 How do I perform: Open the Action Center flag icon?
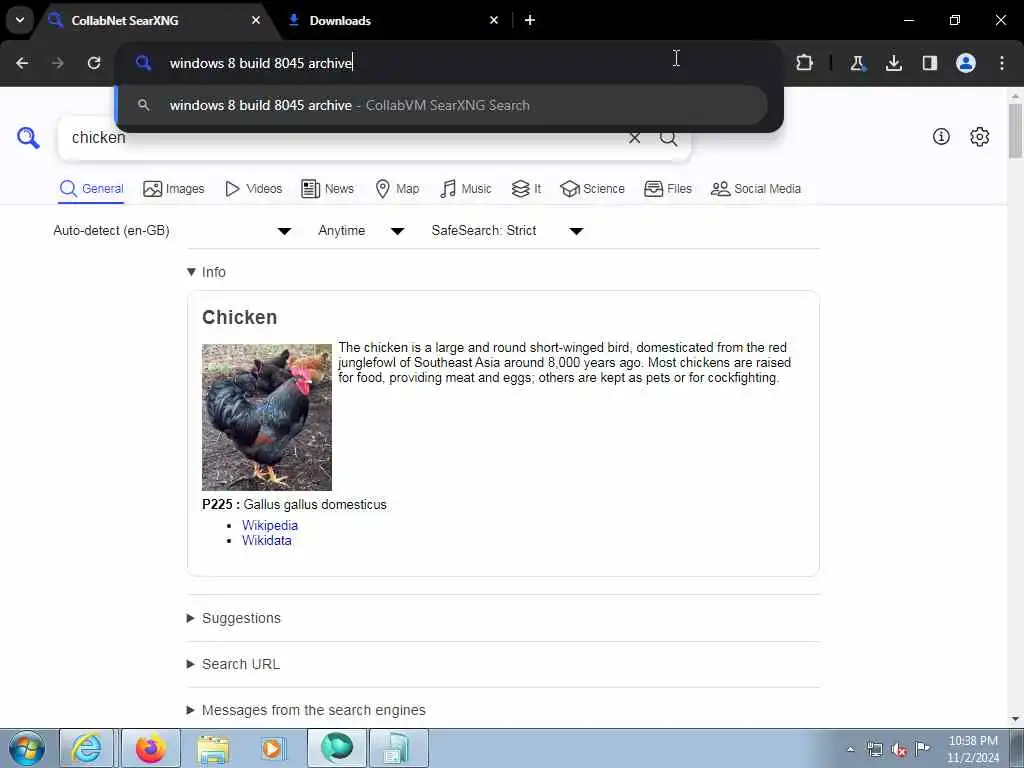click(922, 748)
